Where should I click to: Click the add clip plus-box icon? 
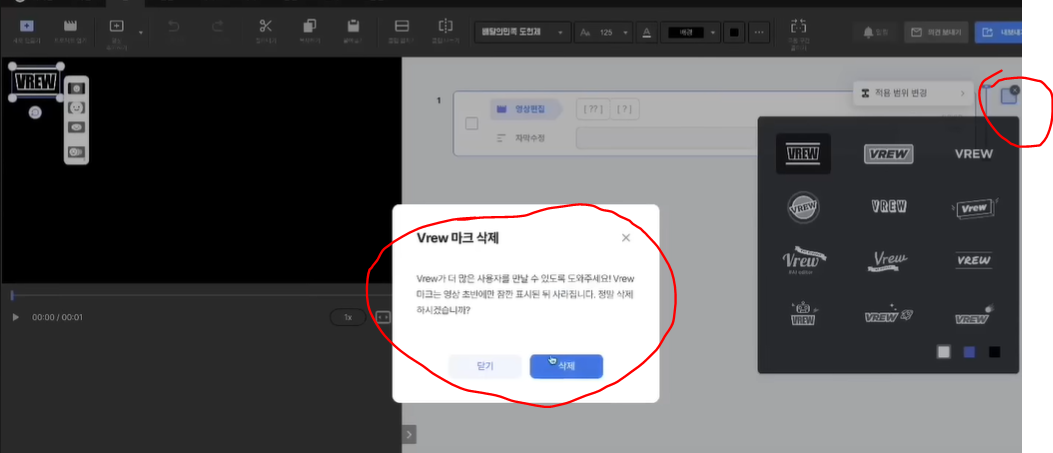coord(116,26)
